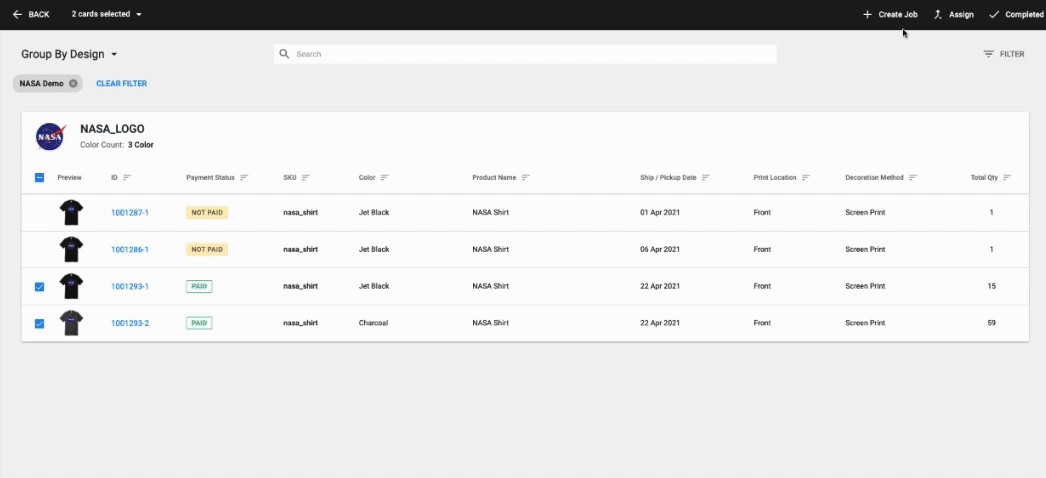Image resolution: width=1046 pixels, height=478 pixels.
Task: Open order link 1001287-1
Action: click(x=130, y=213)
